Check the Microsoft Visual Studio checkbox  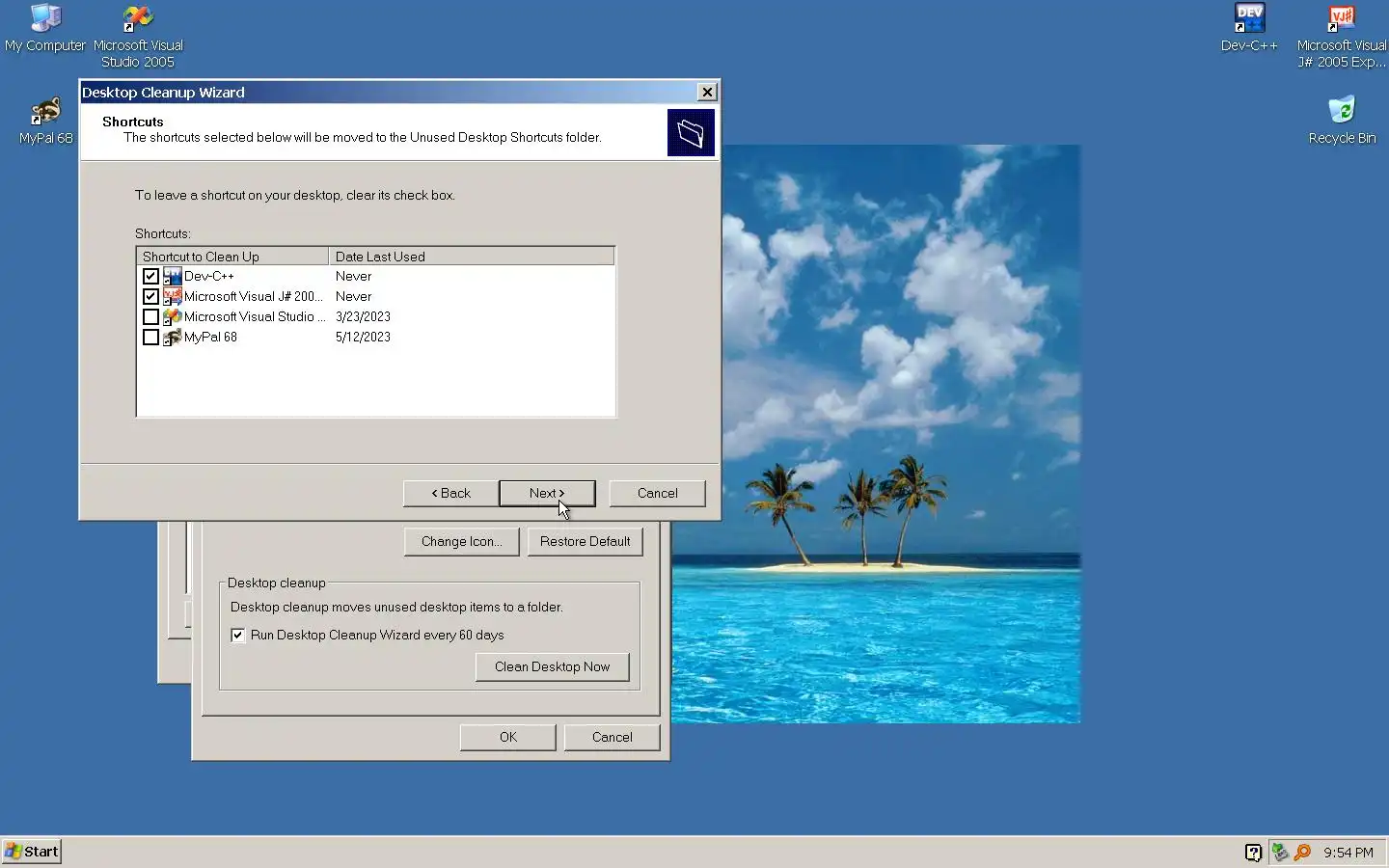(x=150, y=317)
